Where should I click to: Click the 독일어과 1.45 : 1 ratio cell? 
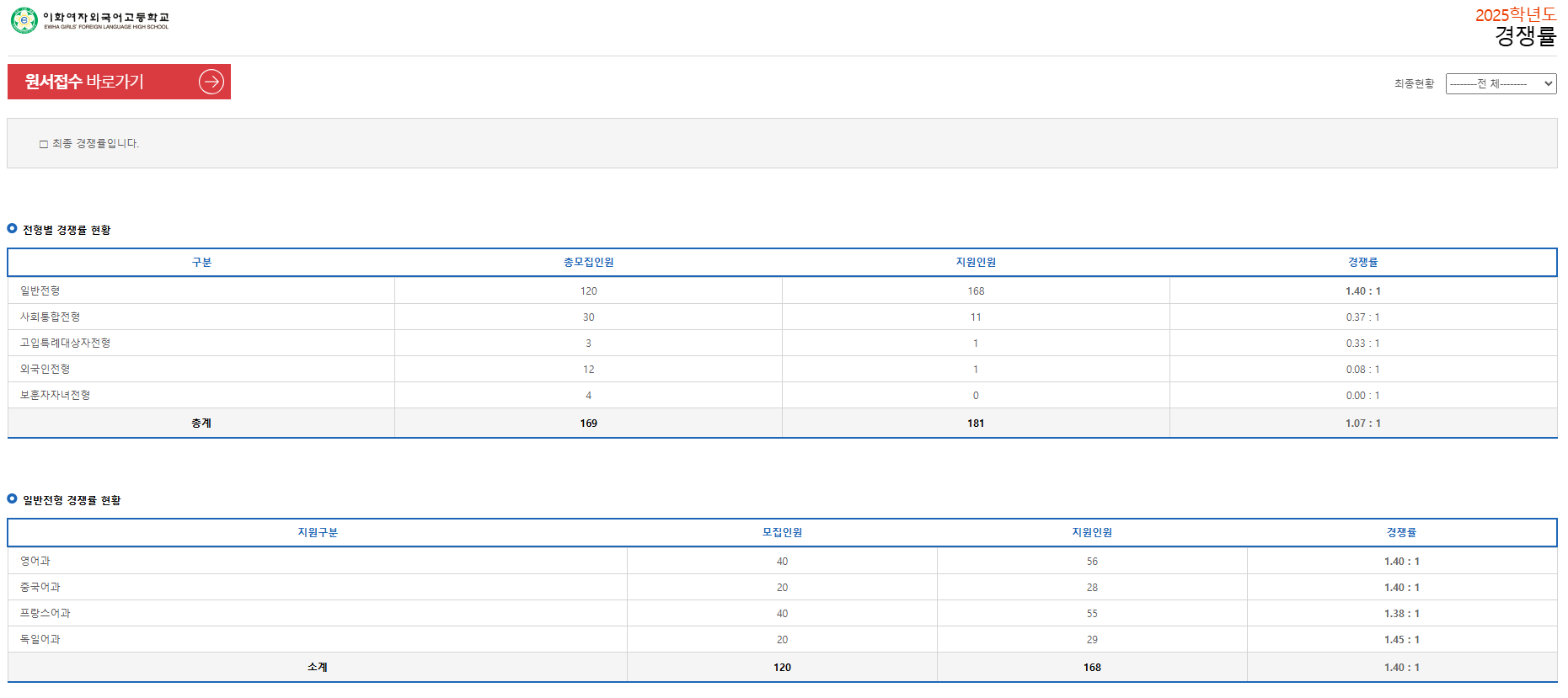[1402, 640]
